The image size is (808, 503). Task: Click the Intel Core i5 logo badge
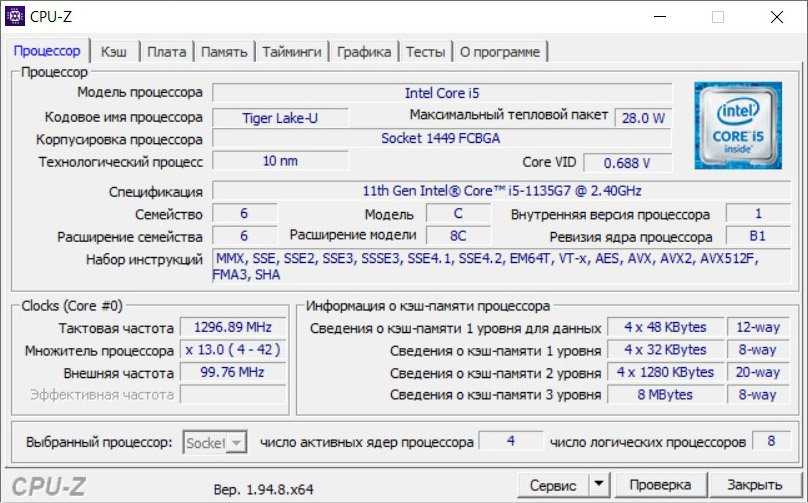click(x=738, y=127)
